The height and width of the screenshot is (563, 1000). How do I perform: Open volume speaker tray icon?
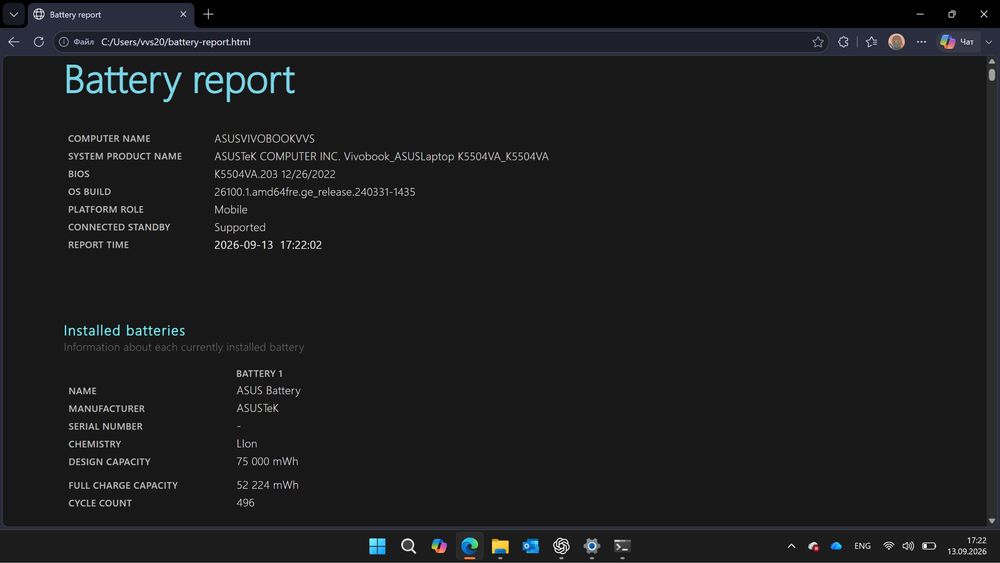[x=908, y=546]
